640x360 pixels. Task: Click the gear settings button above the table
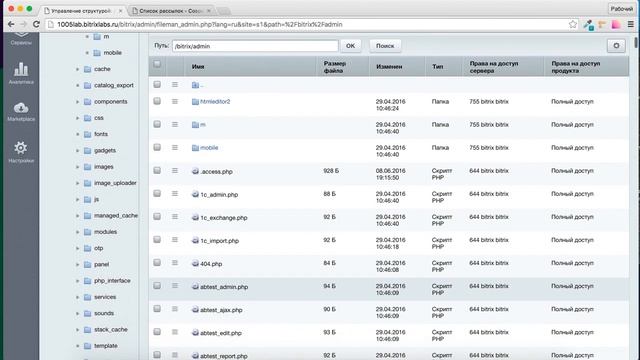[x=616, y=46]
